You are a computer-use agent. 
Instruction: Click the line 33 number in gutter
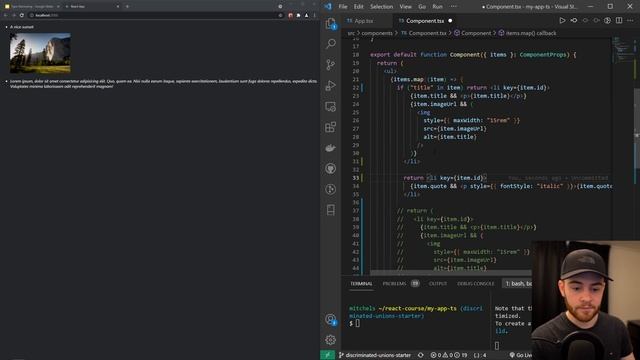tap(356, 178)
